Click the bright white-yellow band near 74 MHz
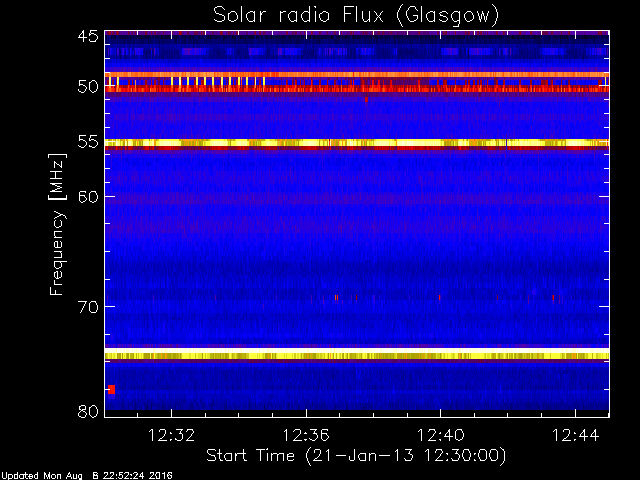The height and width of the screenshot is (480, 640). tap(357, 353)
